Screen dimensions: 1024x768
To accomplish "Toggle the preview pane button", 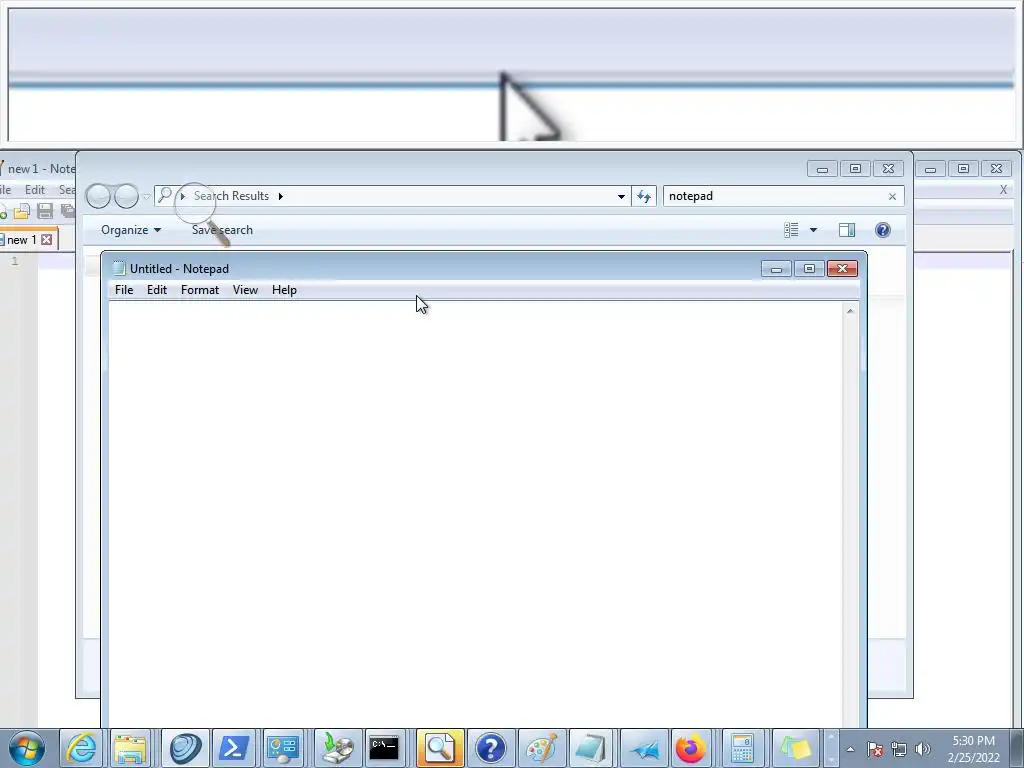I will tap(847, 230).
